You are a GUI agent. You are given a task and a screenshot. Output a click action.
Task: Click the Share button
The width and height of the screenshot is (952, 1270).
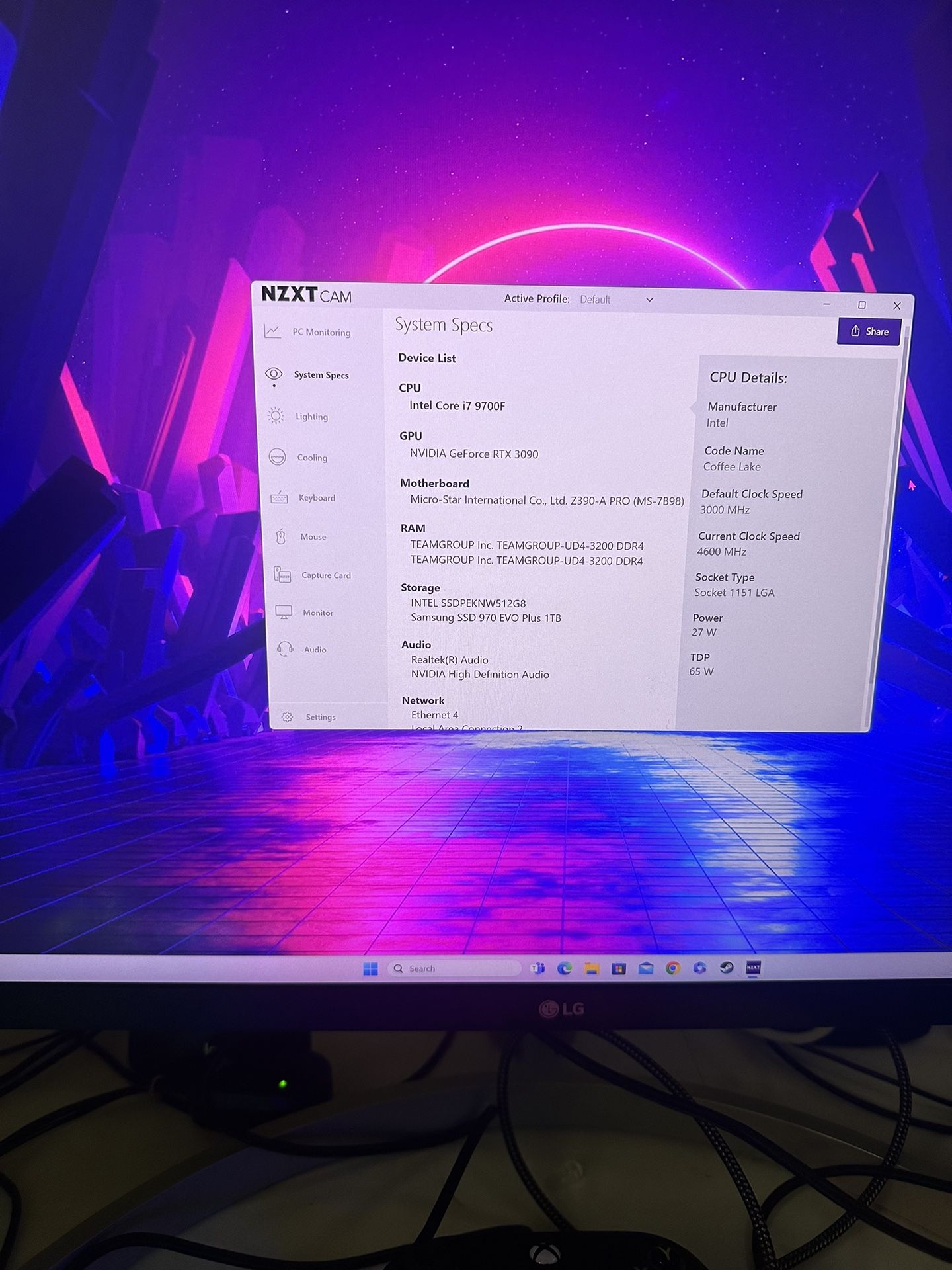(x=869, y=331)
